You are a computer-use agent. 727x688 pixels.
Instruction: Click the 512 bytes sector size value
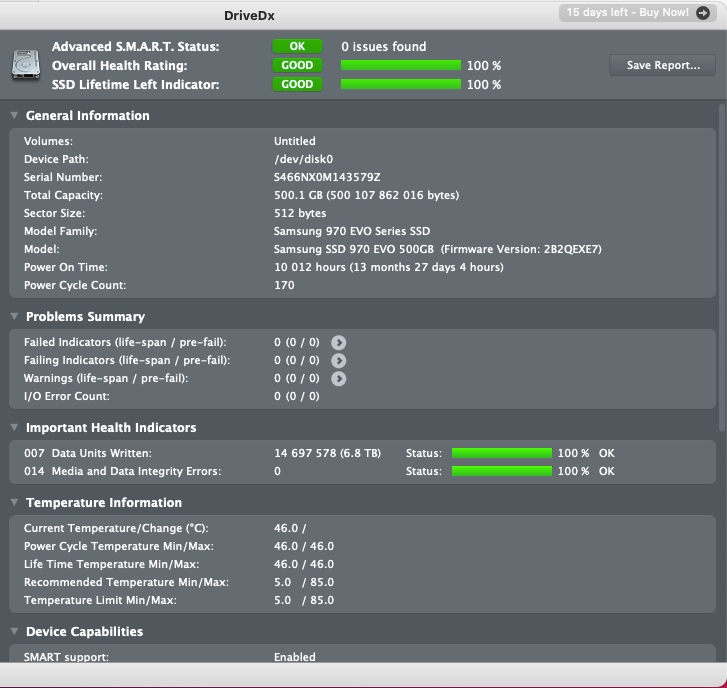pyautogui.click(x=300, y=213)
